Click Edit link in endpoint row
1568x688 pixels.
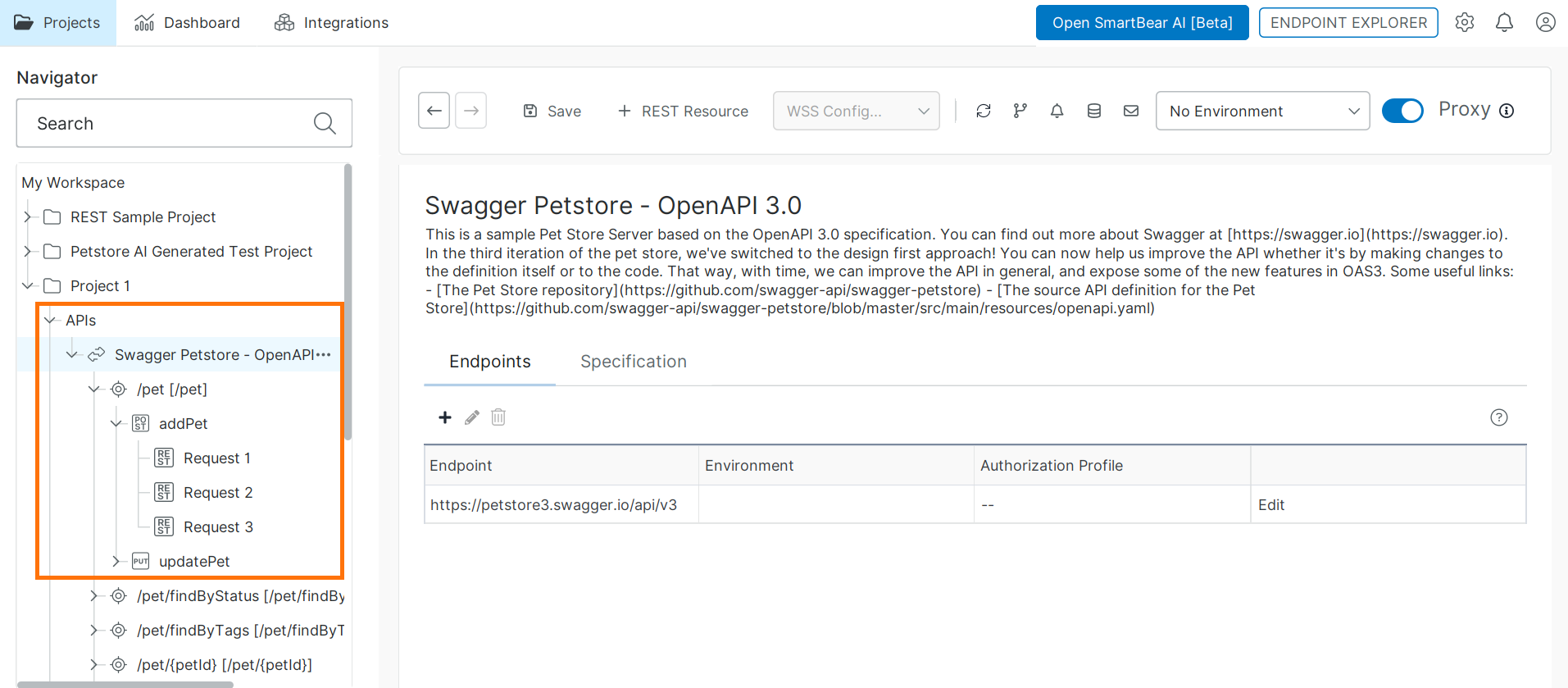click(x=1270, y=504)
